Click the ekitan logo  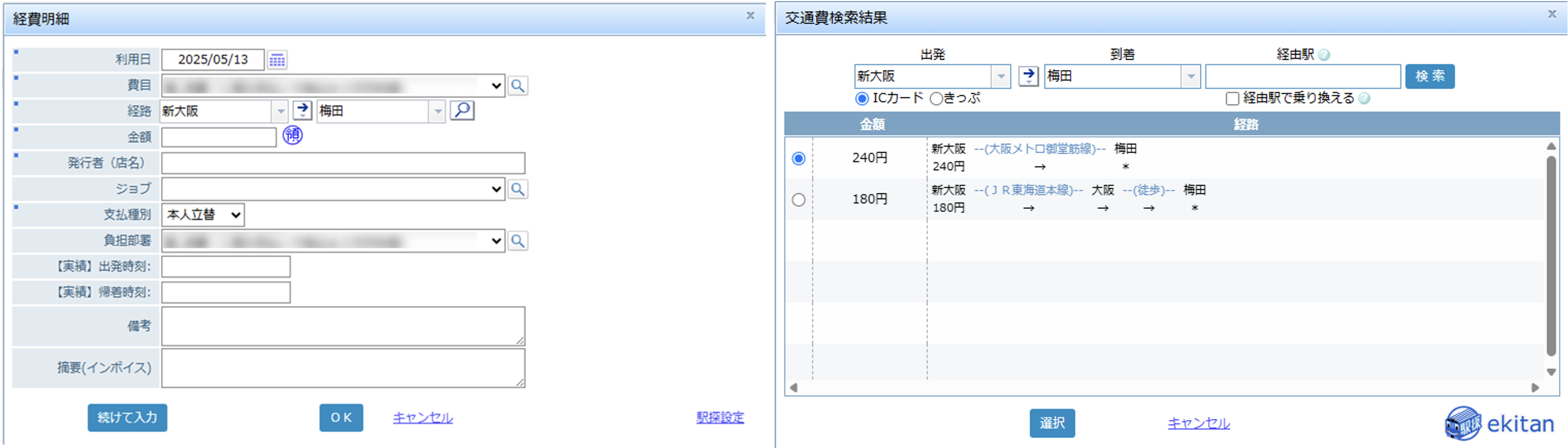click(1499, 423)
